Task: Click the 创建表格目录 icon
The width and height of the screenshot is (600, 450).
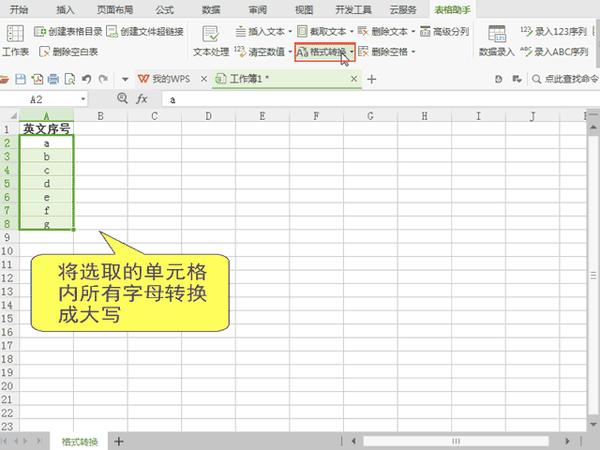Action: tap(39, 31)
